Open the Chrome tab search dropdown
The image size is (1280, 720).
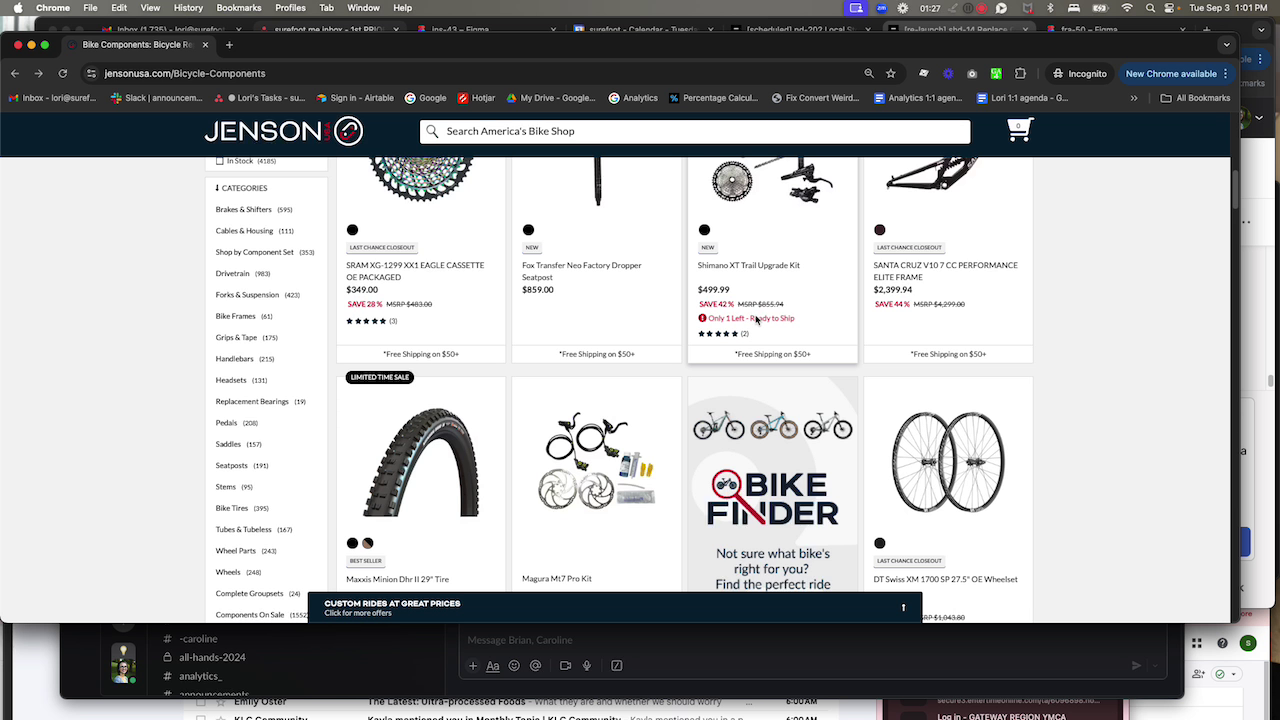coord(1226,45)
